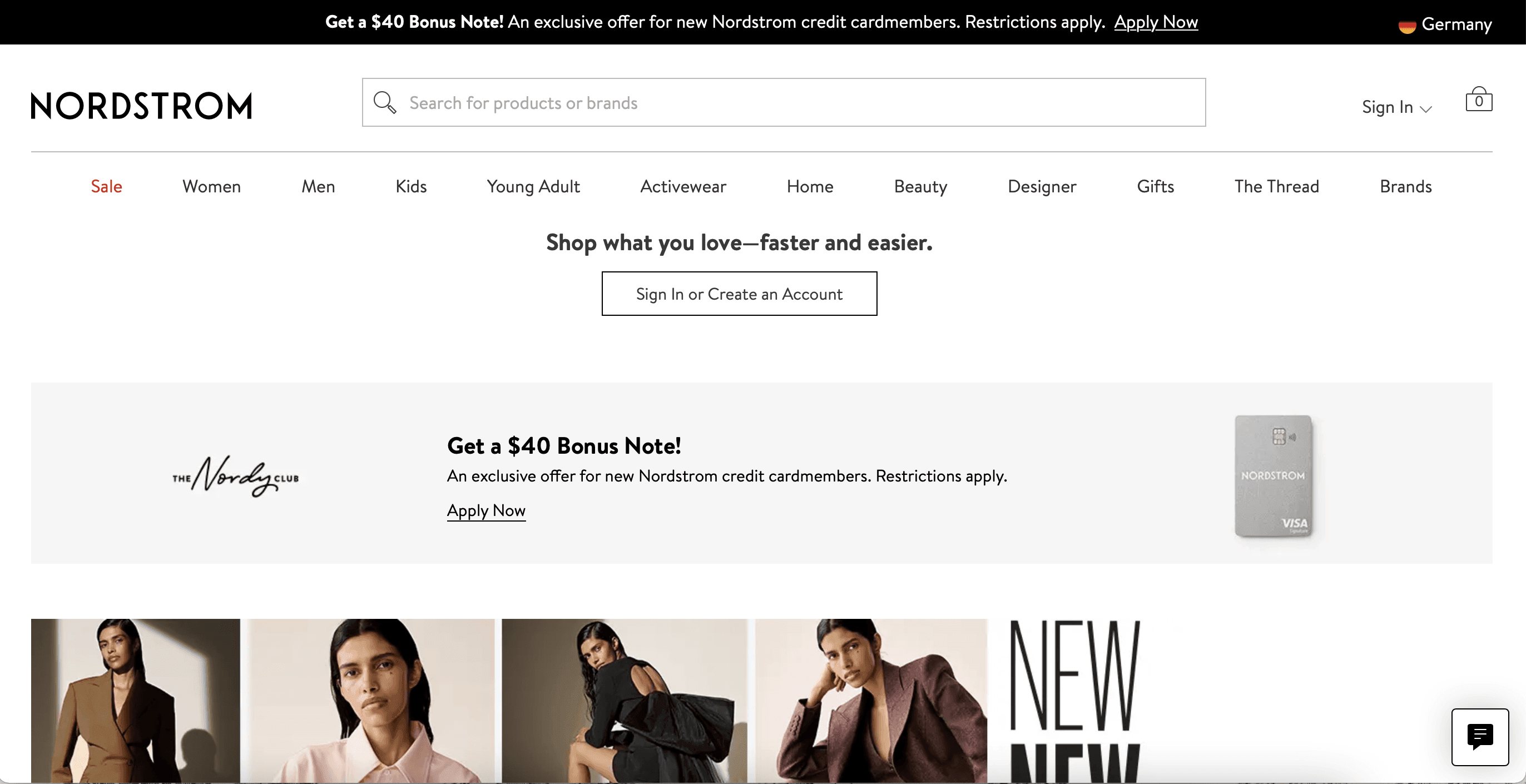Viewport: 1526px width, 784px height.
Task: Open the Women category menu
Action: point(211,186)
